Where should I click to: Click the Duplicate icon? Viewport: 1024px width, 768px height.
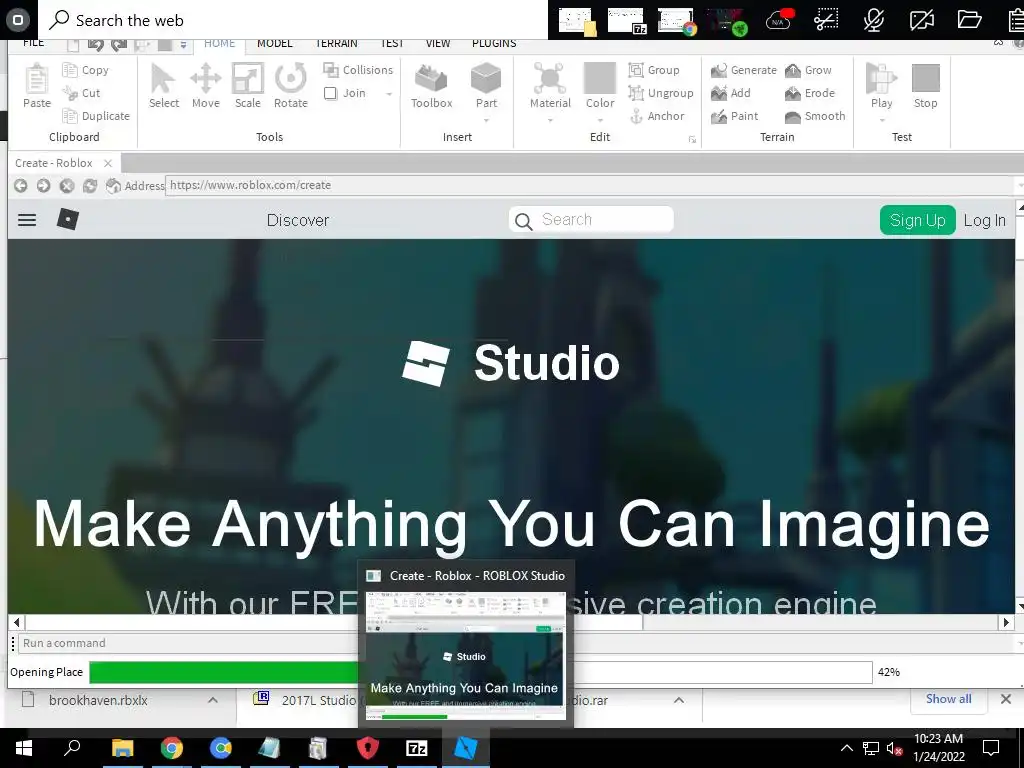click(x=70, y=116)
